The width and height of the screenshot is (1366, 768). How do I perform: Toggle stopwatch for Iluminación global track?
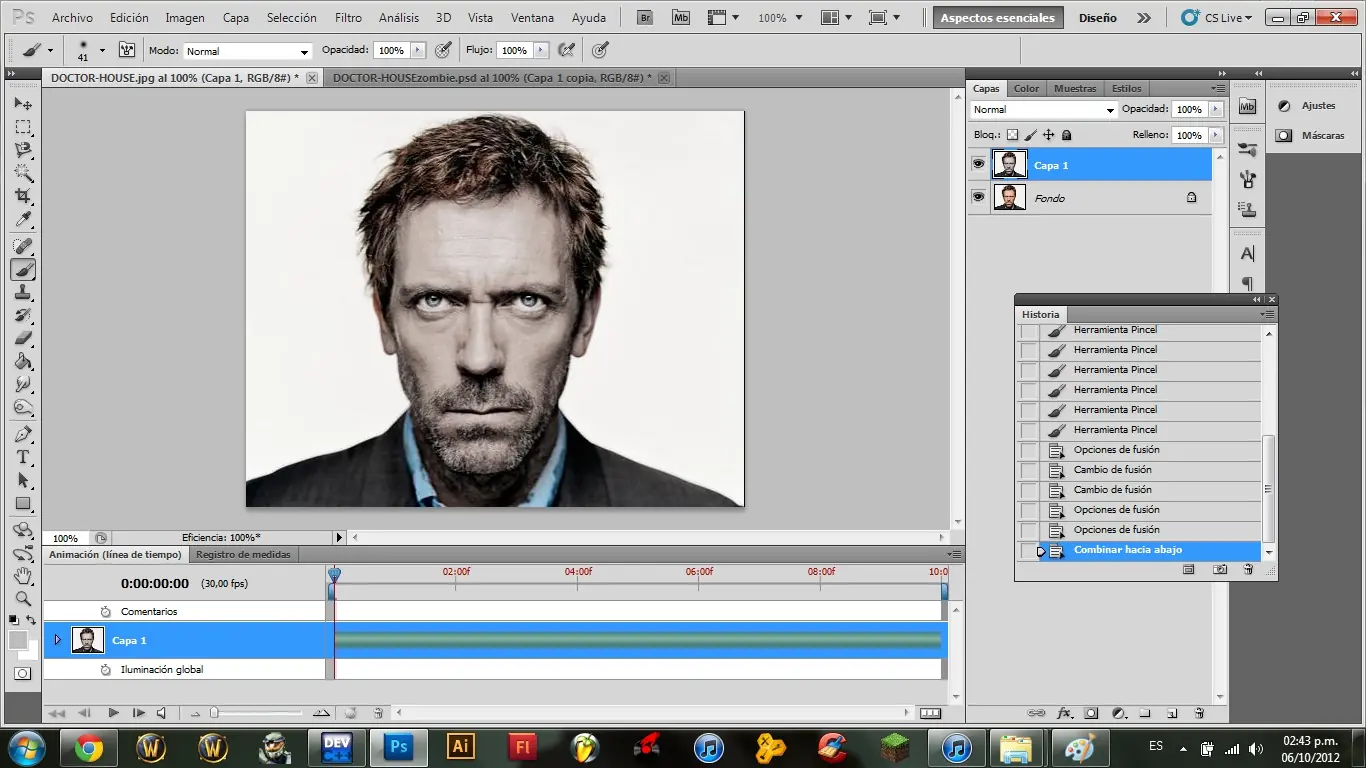click(x=106, y=669)
